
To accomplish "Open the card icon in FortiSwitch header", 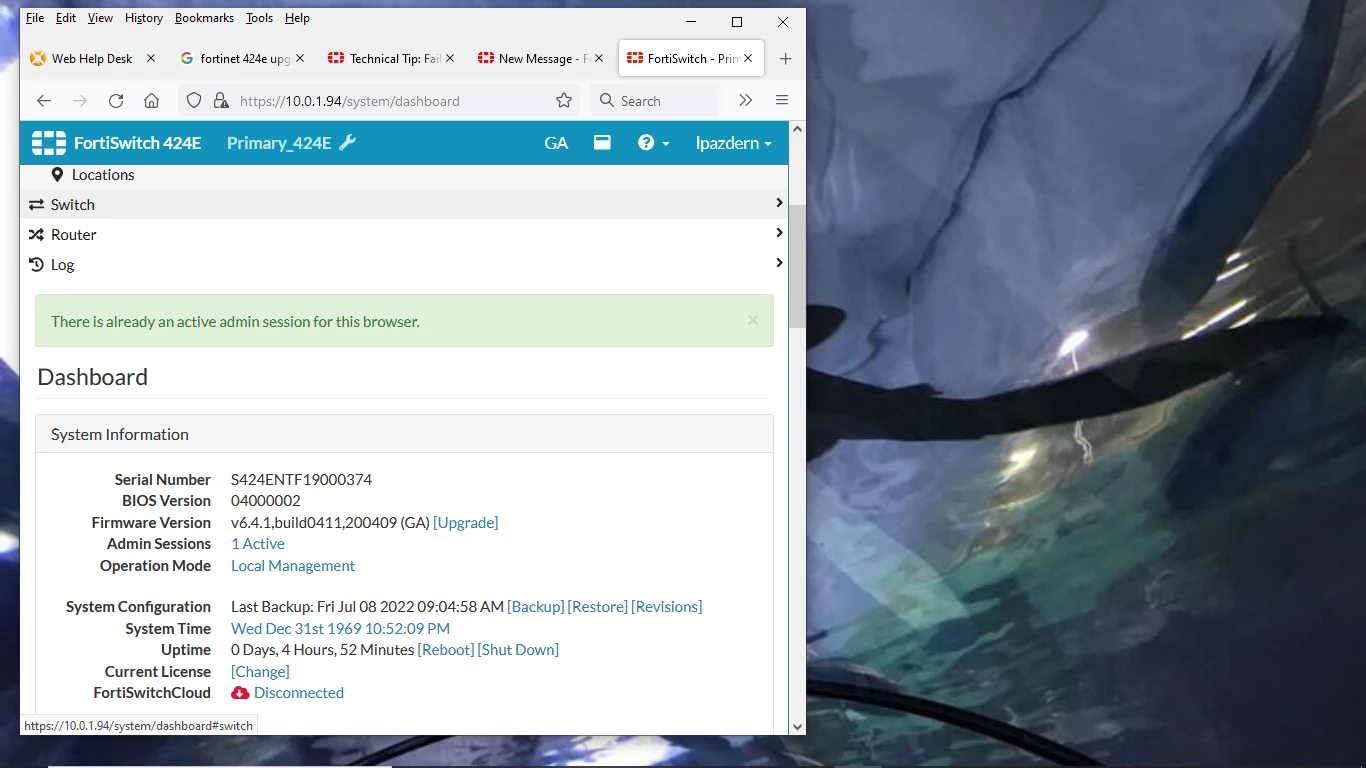I will click(x=602, y=143).
